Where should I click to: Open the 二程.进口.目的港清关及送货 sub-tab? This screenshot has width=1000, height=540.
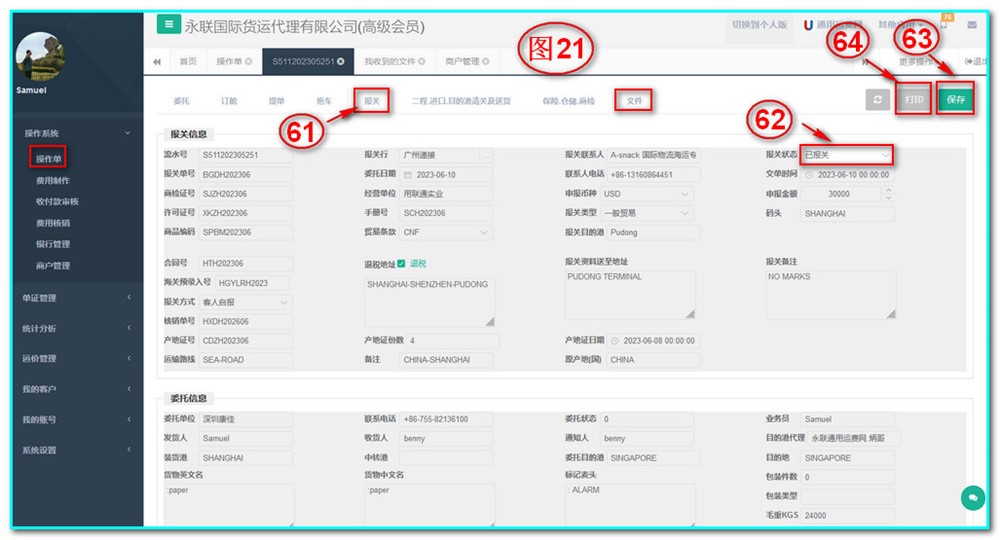[461, 101]
